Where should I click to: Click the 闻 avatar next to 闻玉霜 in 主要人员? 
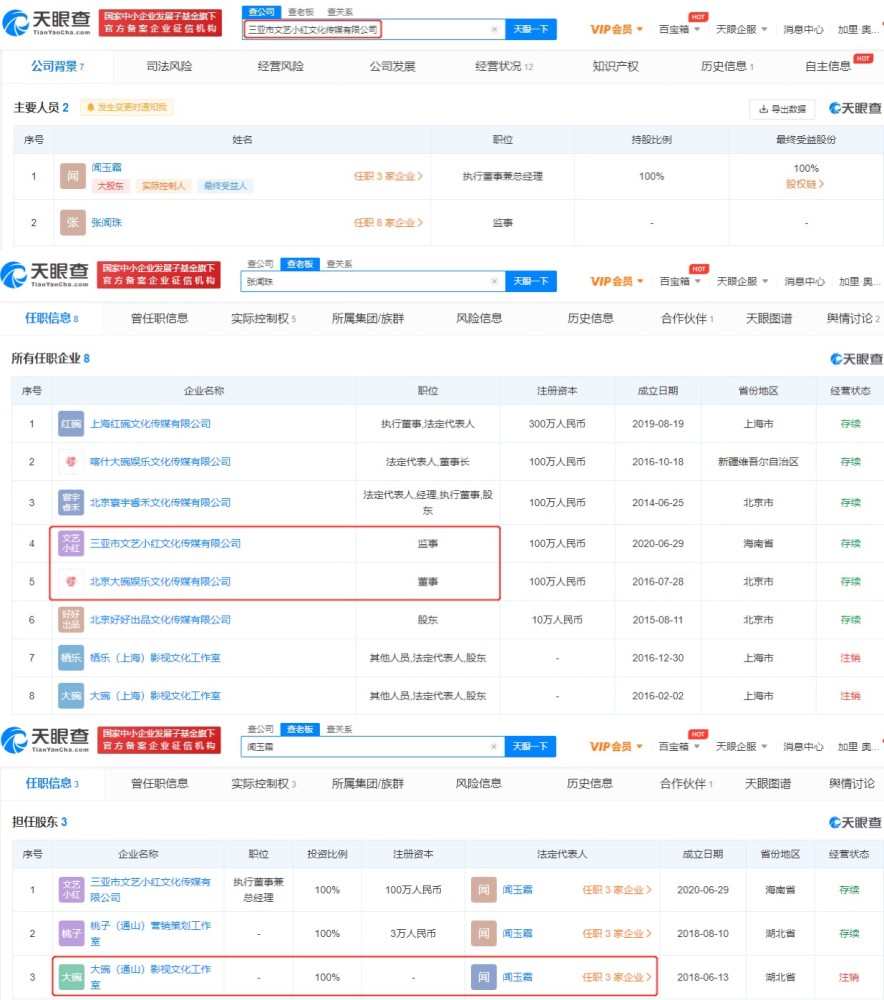pos(73,176)
